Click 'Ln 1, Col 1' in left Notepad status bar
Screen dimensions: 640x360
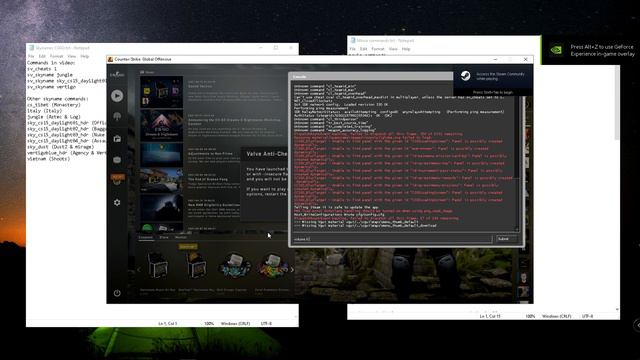[167, 324]
